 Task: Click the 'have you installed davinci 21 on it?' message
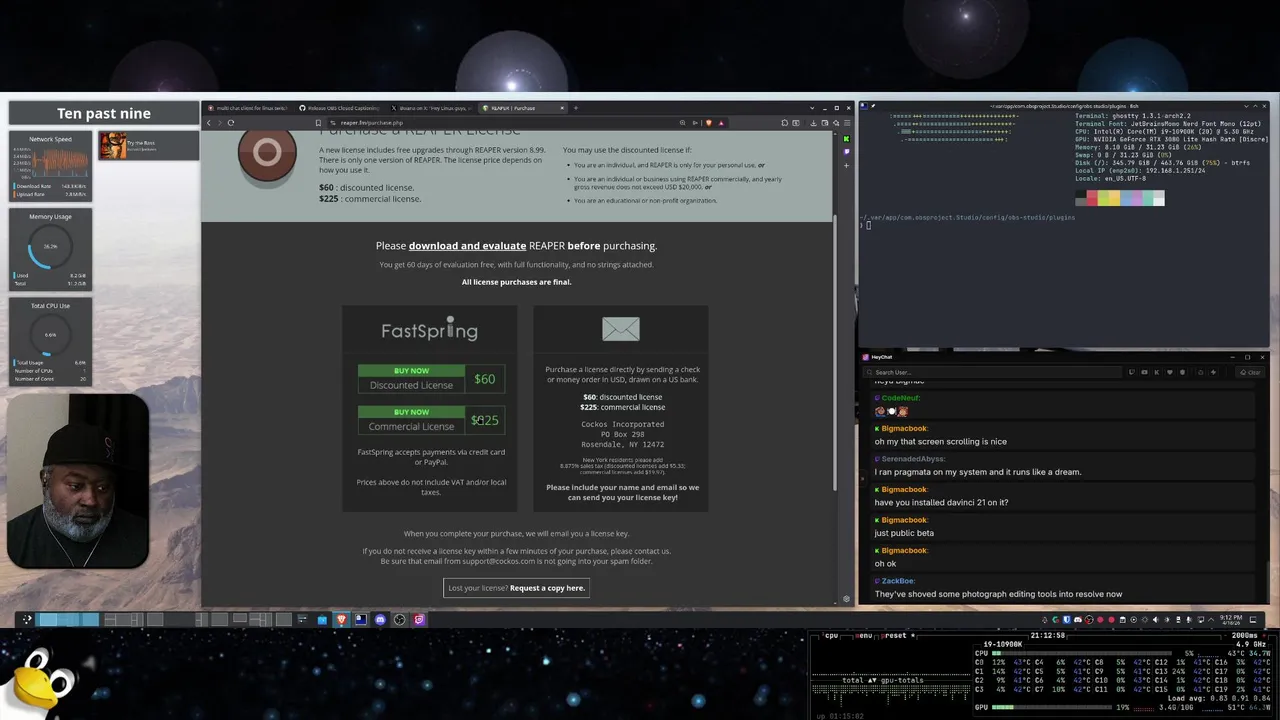(x=941, y=502)
